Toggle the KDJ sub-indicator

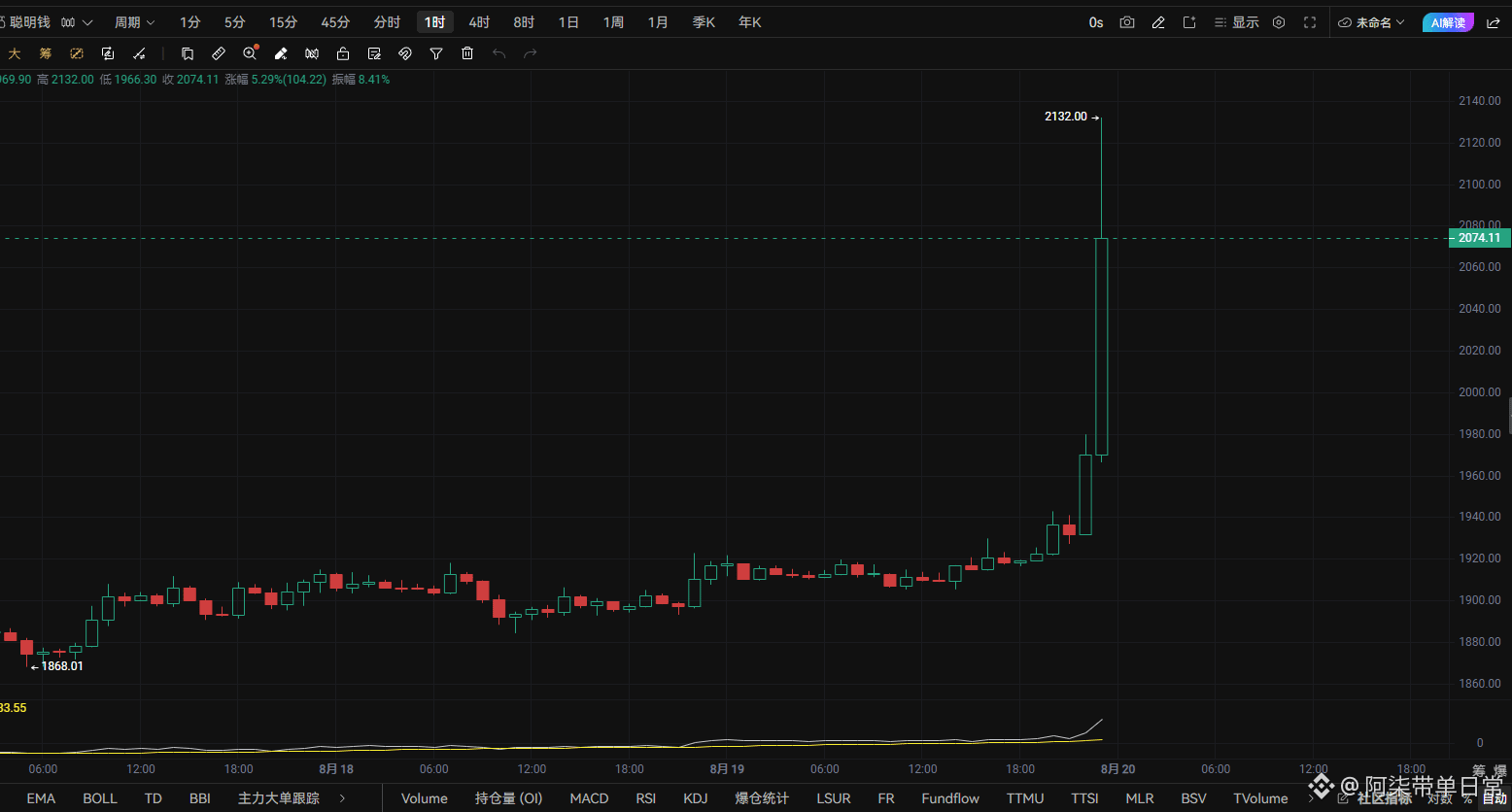click(x=696, y=798)
